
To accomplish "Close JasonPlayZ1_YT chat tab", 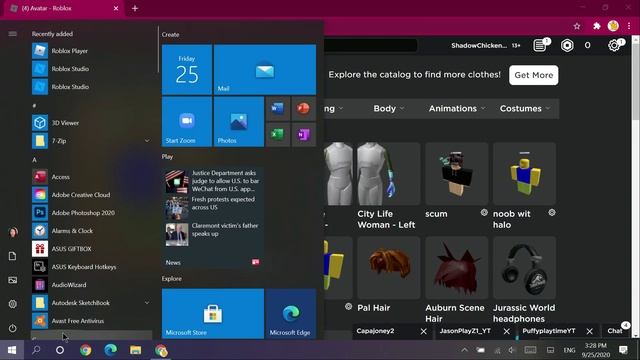I will (x=507, y=331).
